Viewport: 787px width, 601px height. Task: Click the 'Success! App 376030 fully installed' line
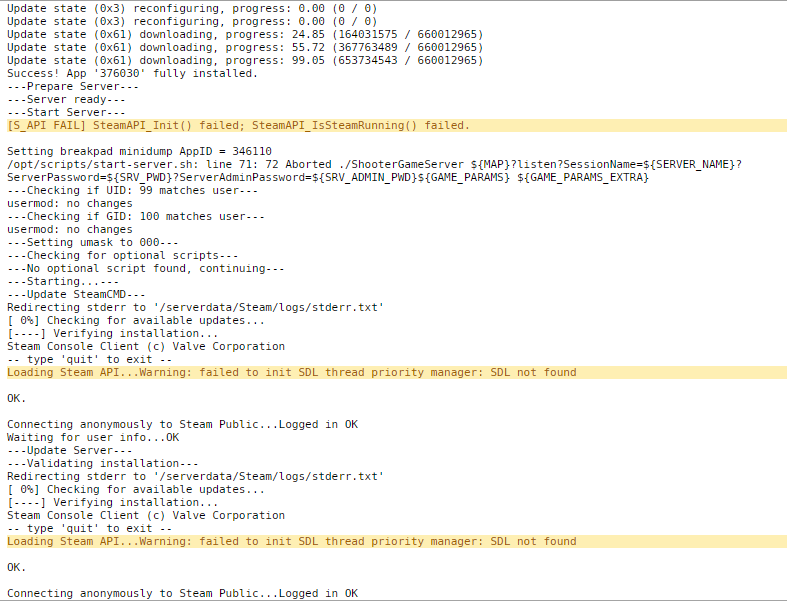[x=132, y=73]
